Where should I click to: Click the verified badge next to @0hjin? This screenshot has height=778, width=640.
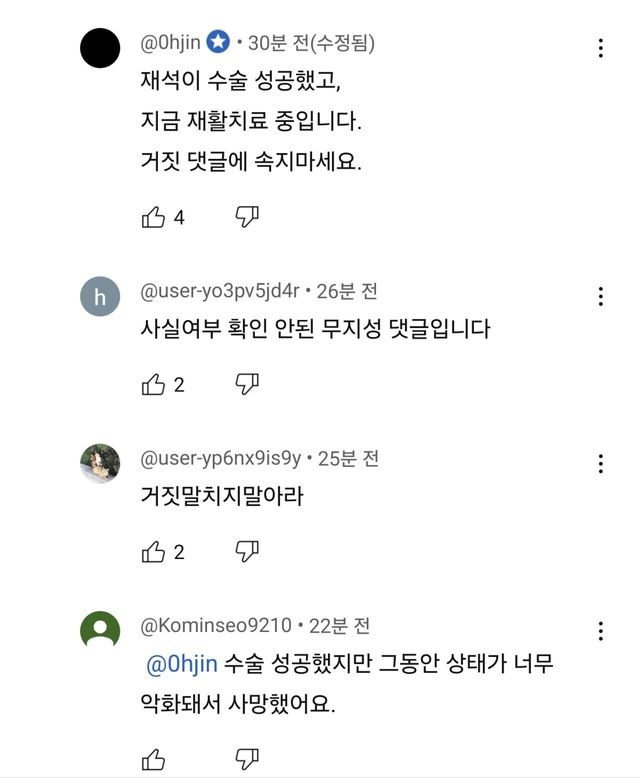coord(218,43)
